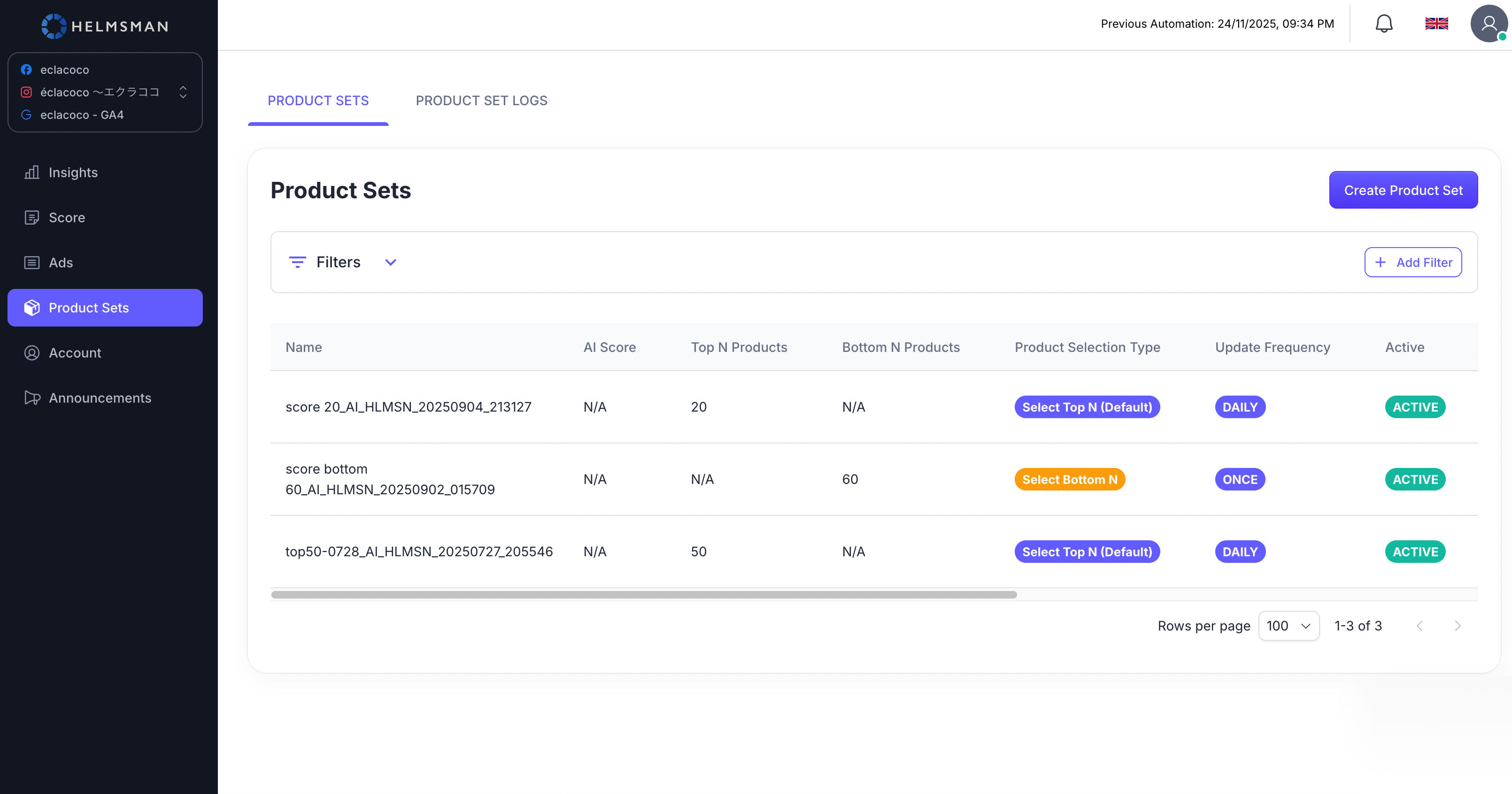Open Insights in the sidebar
The height and width of the screenshot is (794, 1512).
(73, 172)
